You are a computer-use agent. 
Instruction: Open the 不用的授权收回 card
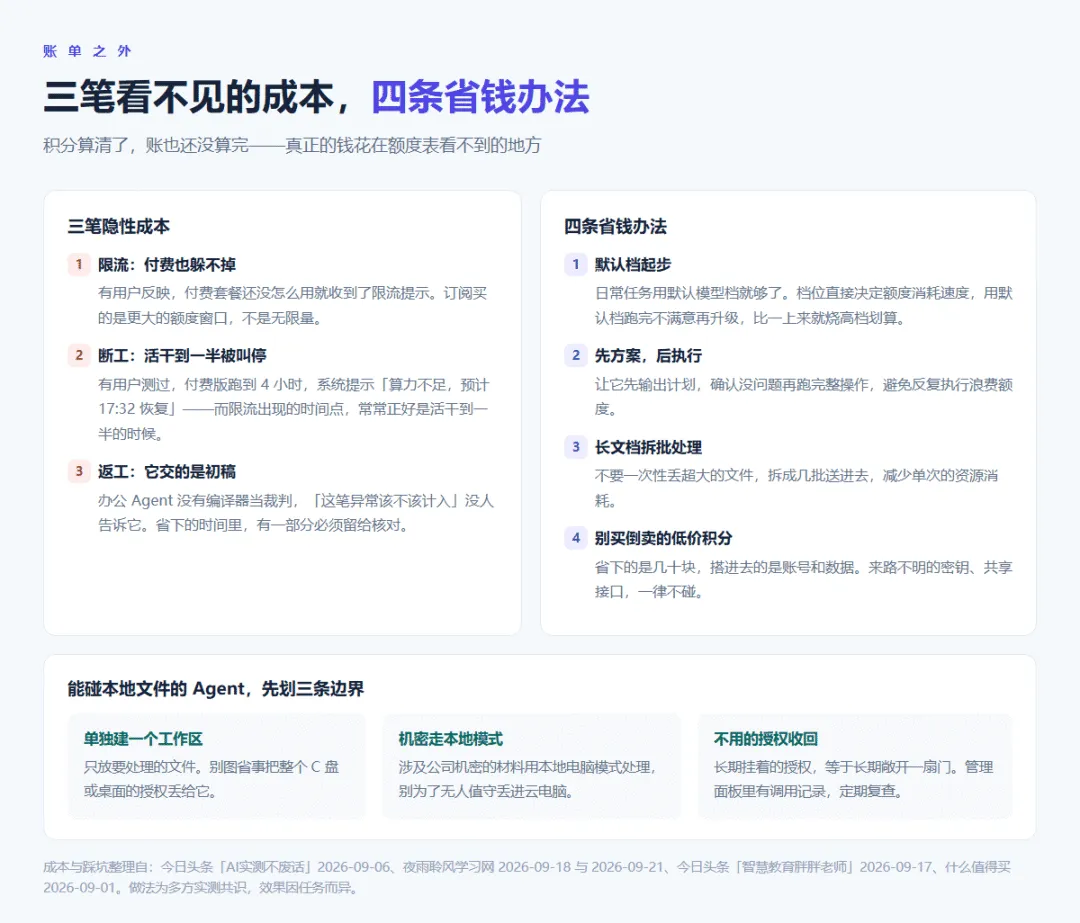pyautogui.click(x=855, y=766)
